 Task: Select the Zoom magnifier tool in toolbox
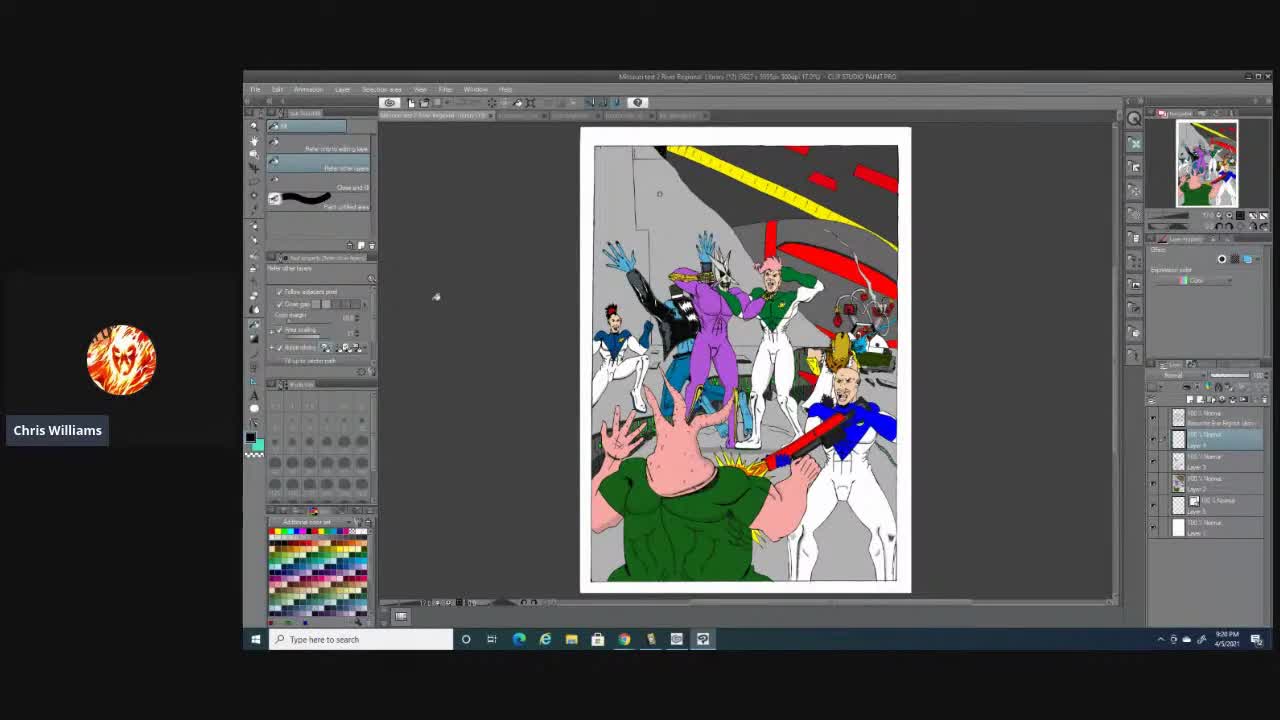click(254, 127)
